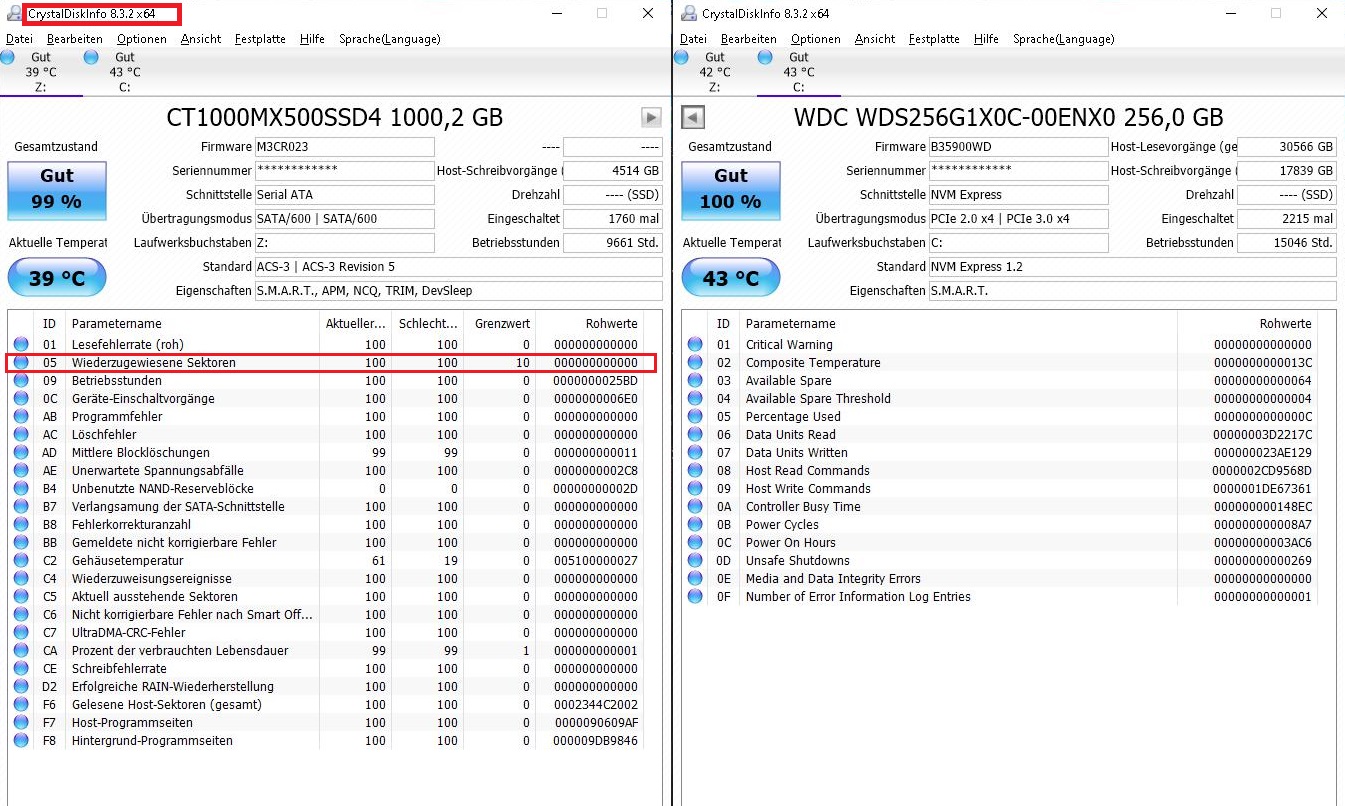1345x806 pixels.
Task: Select the Z: disk status orb in left window
Action: pyautogui.click(x=8, y=58)
